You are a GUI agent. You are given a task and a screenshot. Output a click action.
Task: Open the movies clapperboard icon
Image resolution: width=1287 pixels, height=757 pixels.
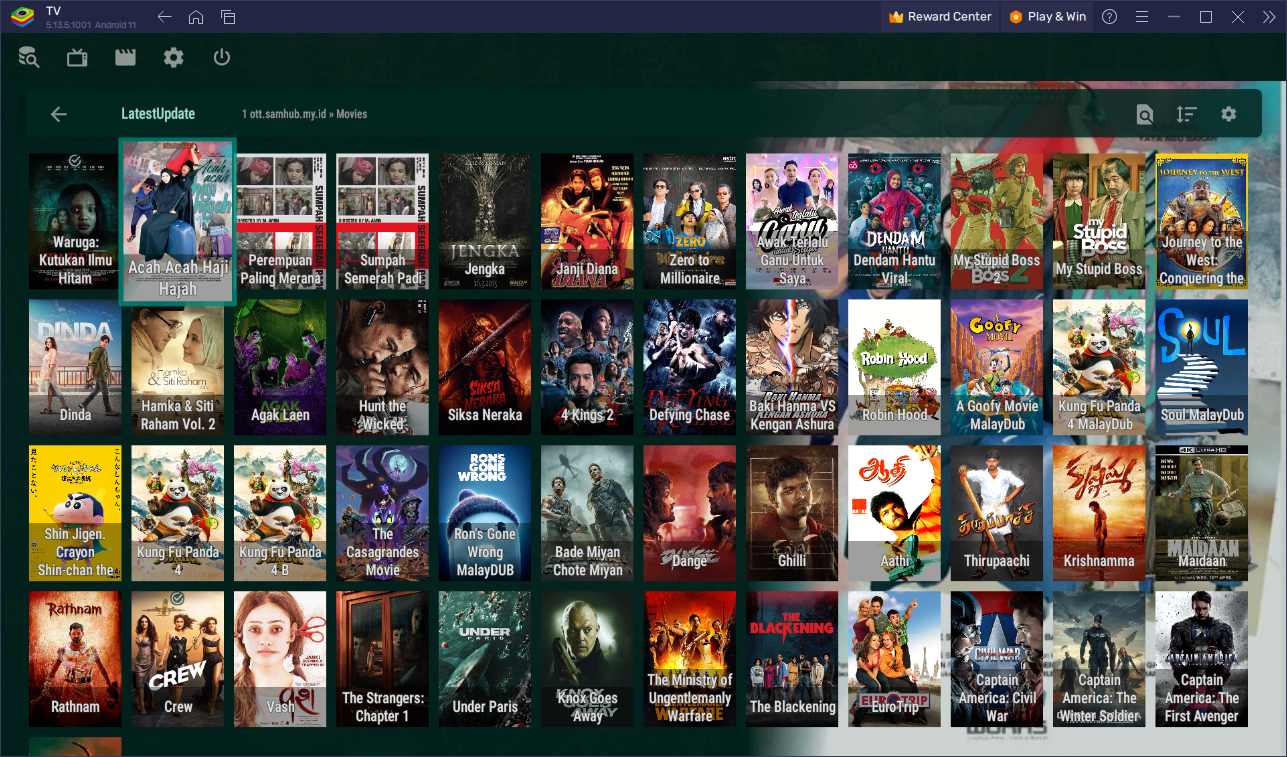point(125,58)
